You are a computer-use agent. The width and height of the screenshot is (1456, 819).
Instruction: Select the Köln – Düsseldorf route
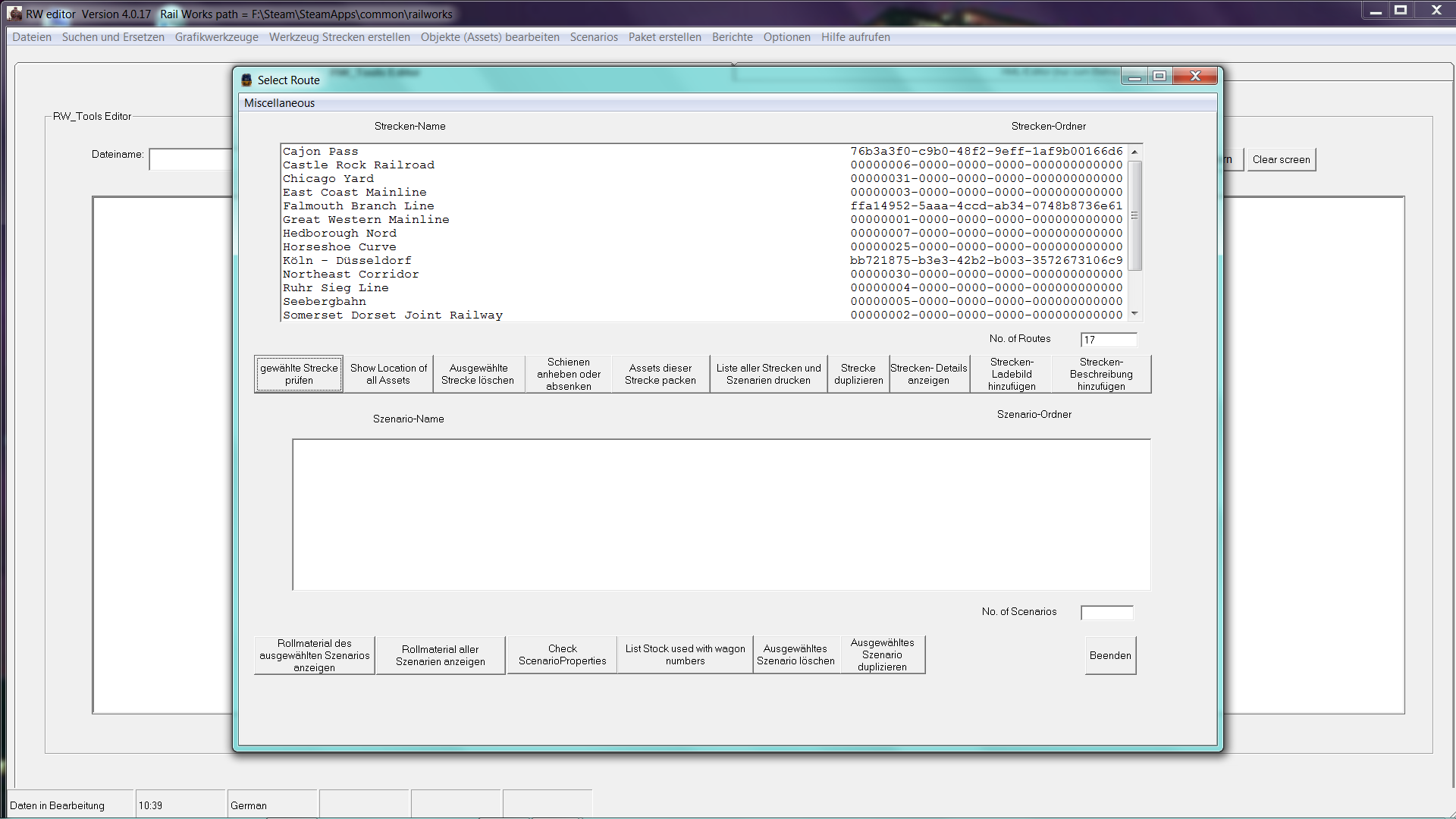(347, 261)
